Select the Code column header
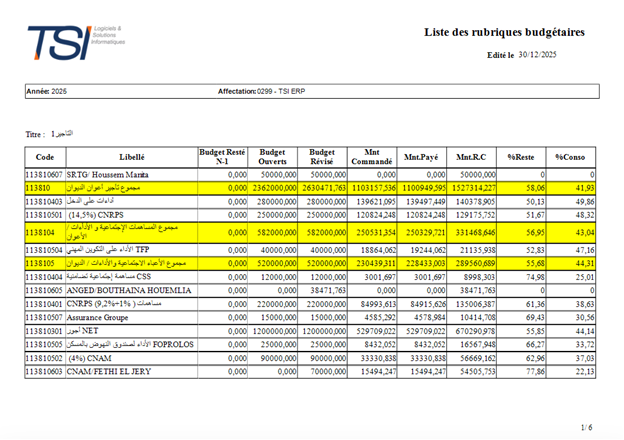624x440 pixels. 45,157
